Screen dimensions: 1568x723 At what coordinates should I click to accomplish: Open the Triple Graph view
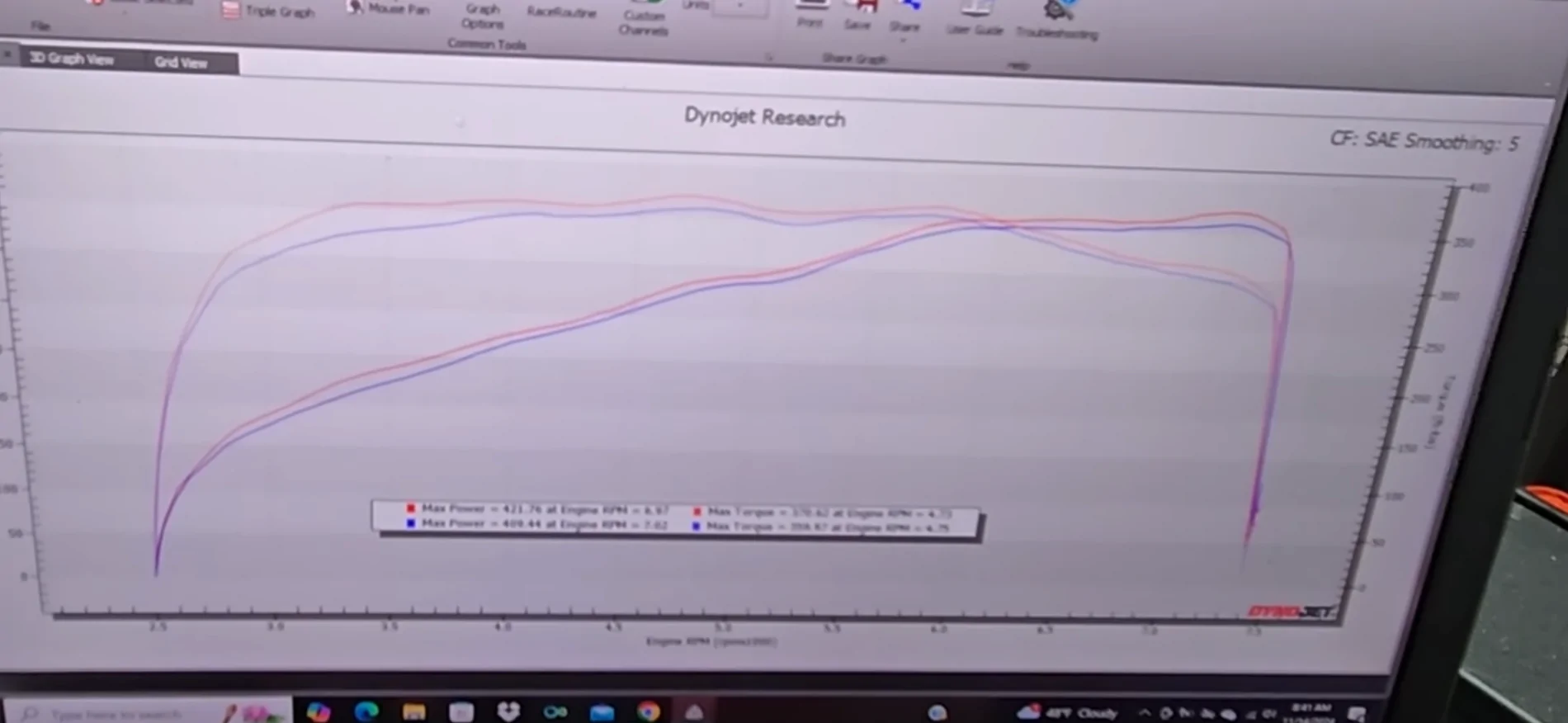pos(269,12)
